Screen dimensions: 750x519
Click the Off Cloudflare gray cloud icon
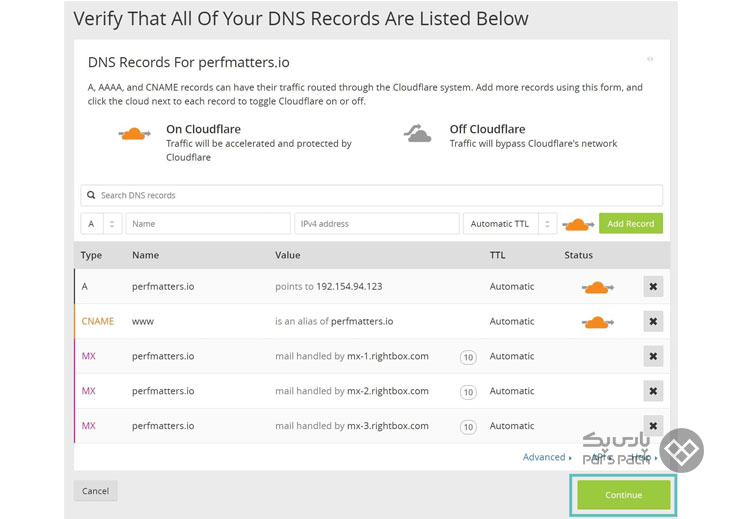[x=418, y=133]
